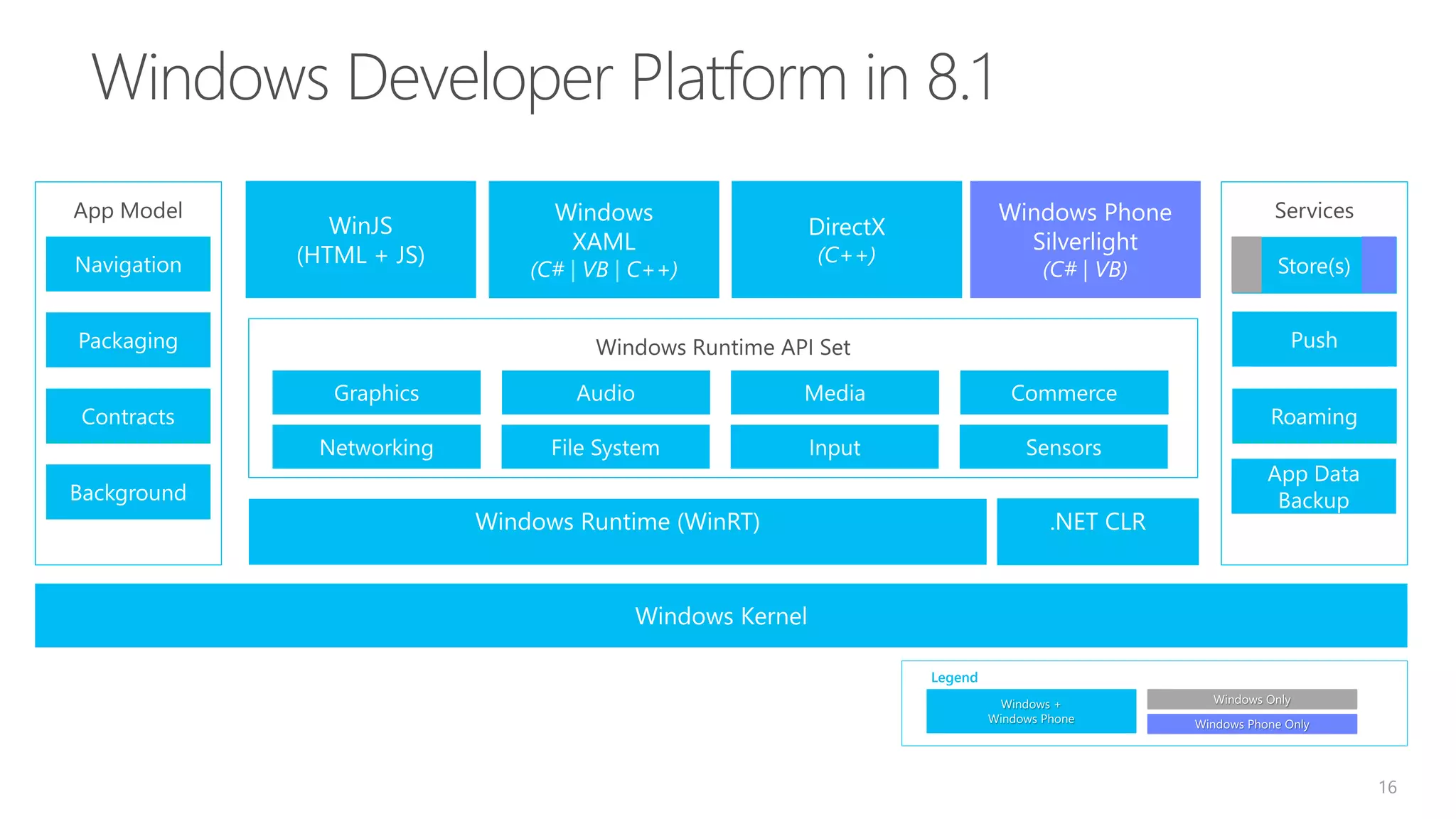Select the Windows Phone Silverlight tile
The image size is (1456, 819).
point(1085,240)
